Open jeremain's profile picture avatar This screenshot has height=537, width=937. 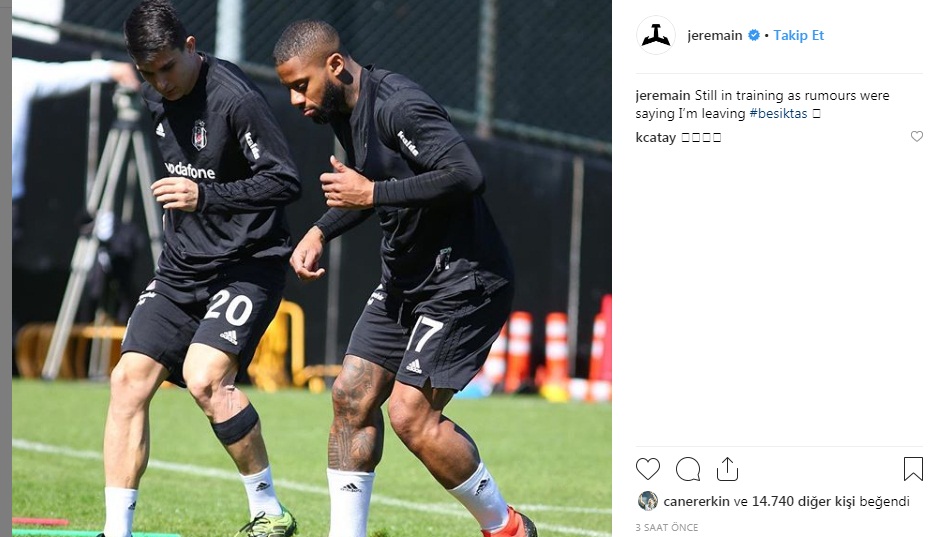coord(656,35)
